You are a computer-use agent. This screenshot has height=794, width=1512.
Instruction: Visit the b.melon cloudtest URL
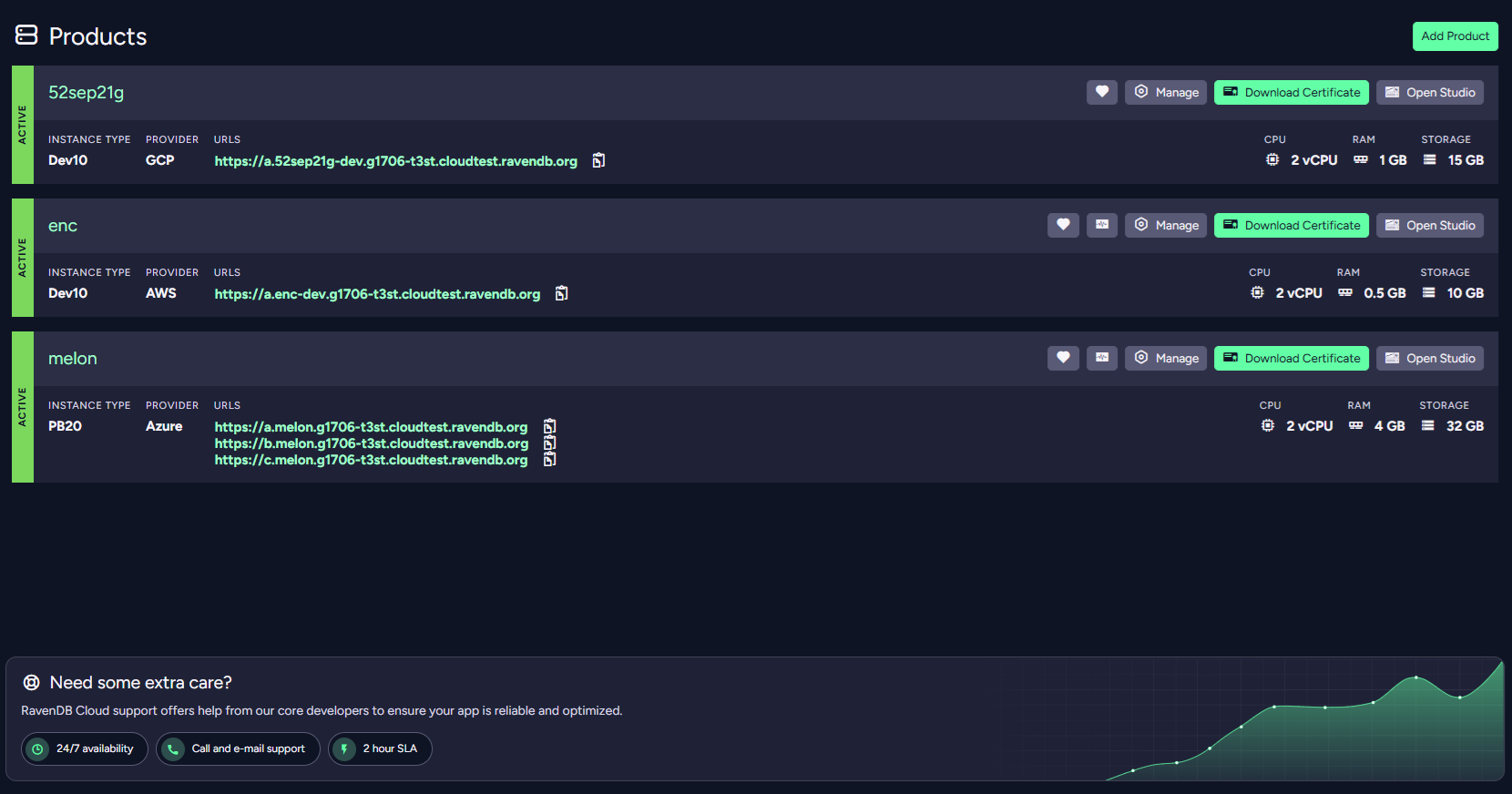click(x=372, y=443)
